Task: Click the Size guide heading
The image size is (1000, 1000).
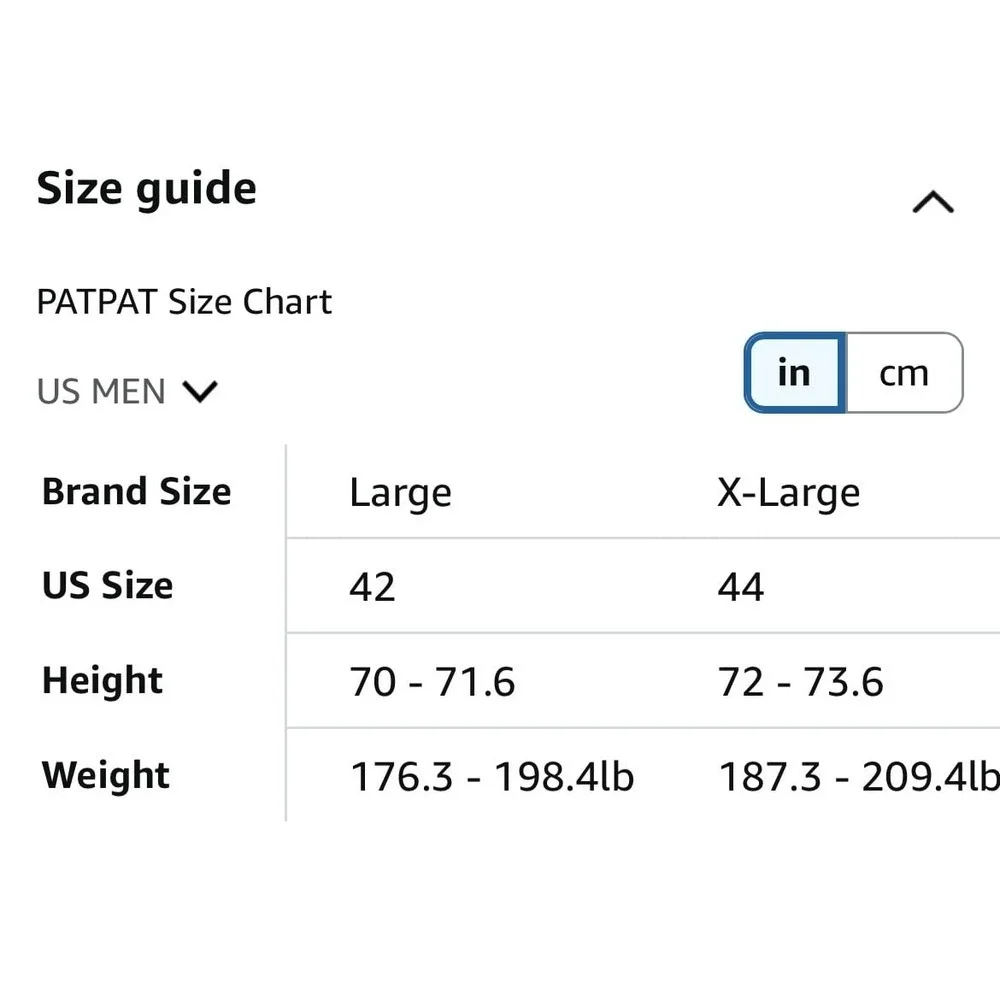Action: (x=147, y=188)
